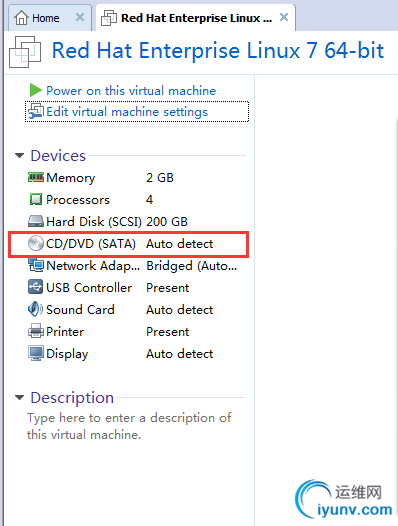Viewport: 398px width, 526px height.
Task: Select the Display device label
Action: (x=67, y=354)
